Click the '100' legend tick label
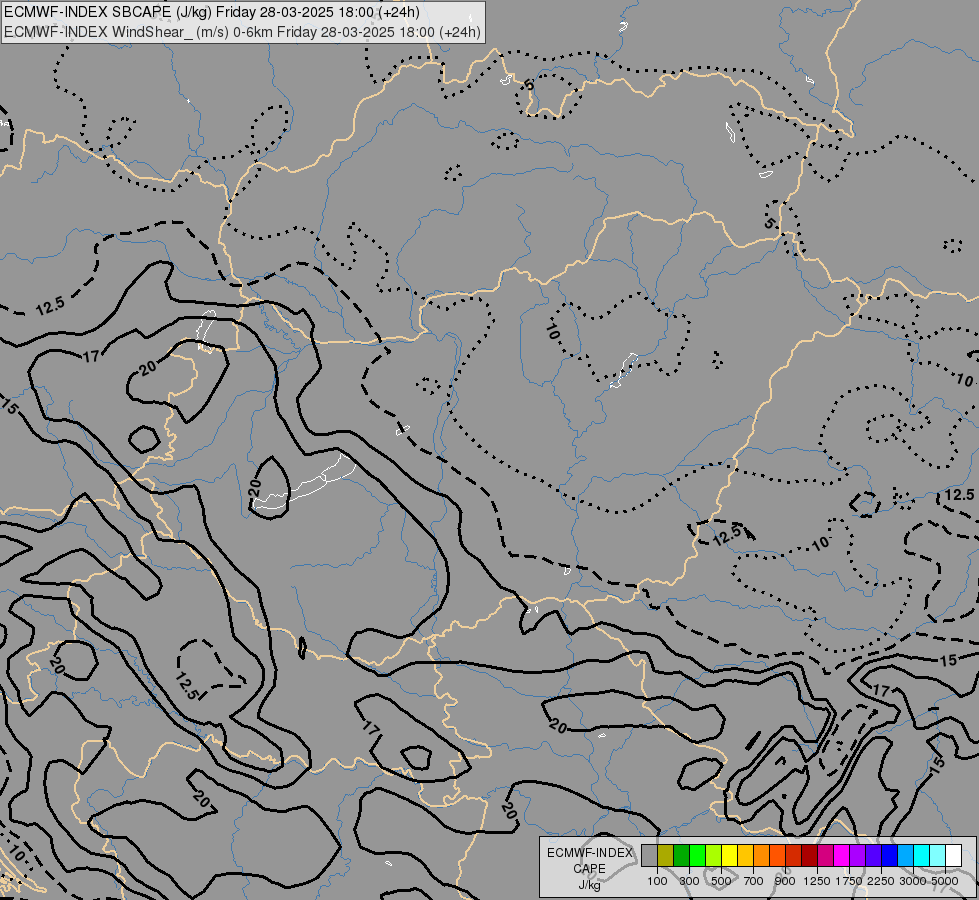This screenshot has width=979, height=900. pos(657,881)
